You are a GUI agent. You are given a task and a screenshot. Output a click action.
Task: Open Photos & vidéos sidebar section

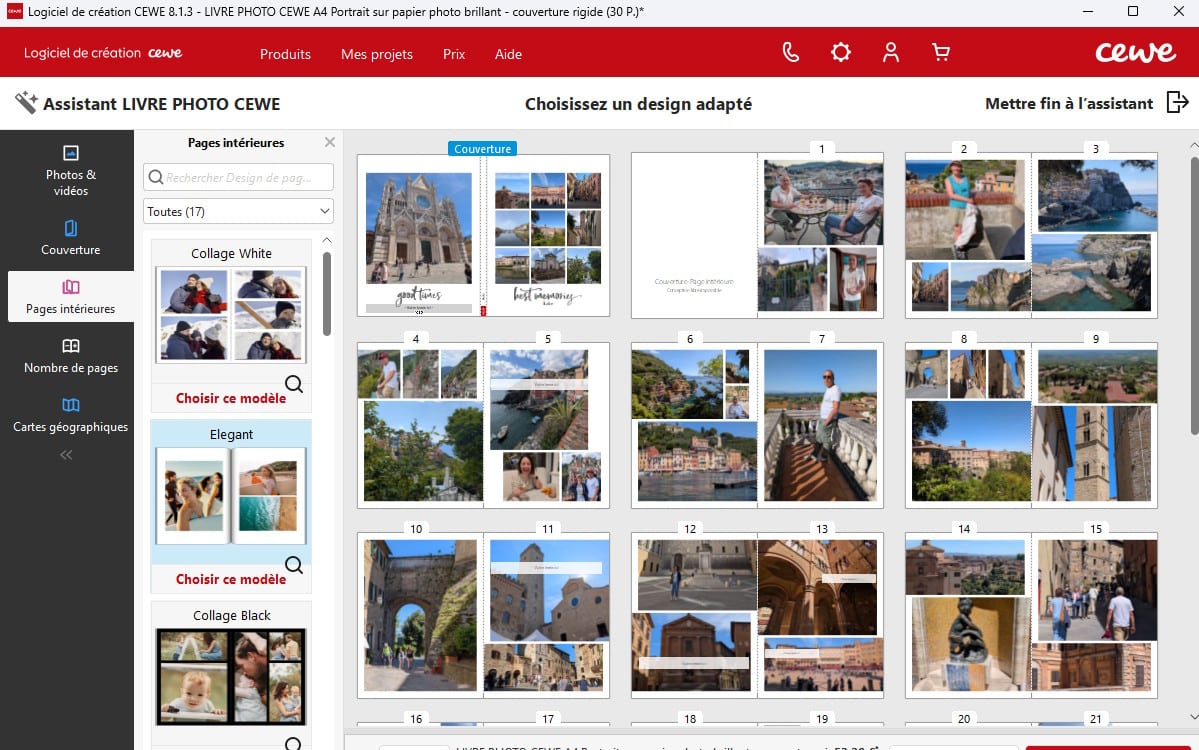coord(70,170)
